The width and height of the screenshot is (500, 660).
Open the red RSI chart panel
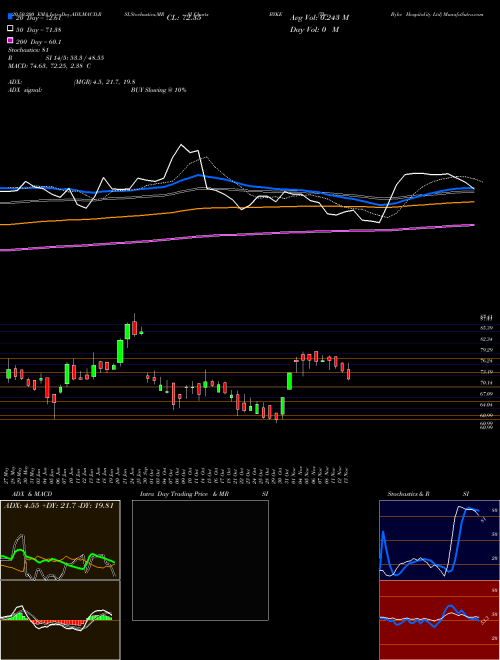[x=439, y=620]
